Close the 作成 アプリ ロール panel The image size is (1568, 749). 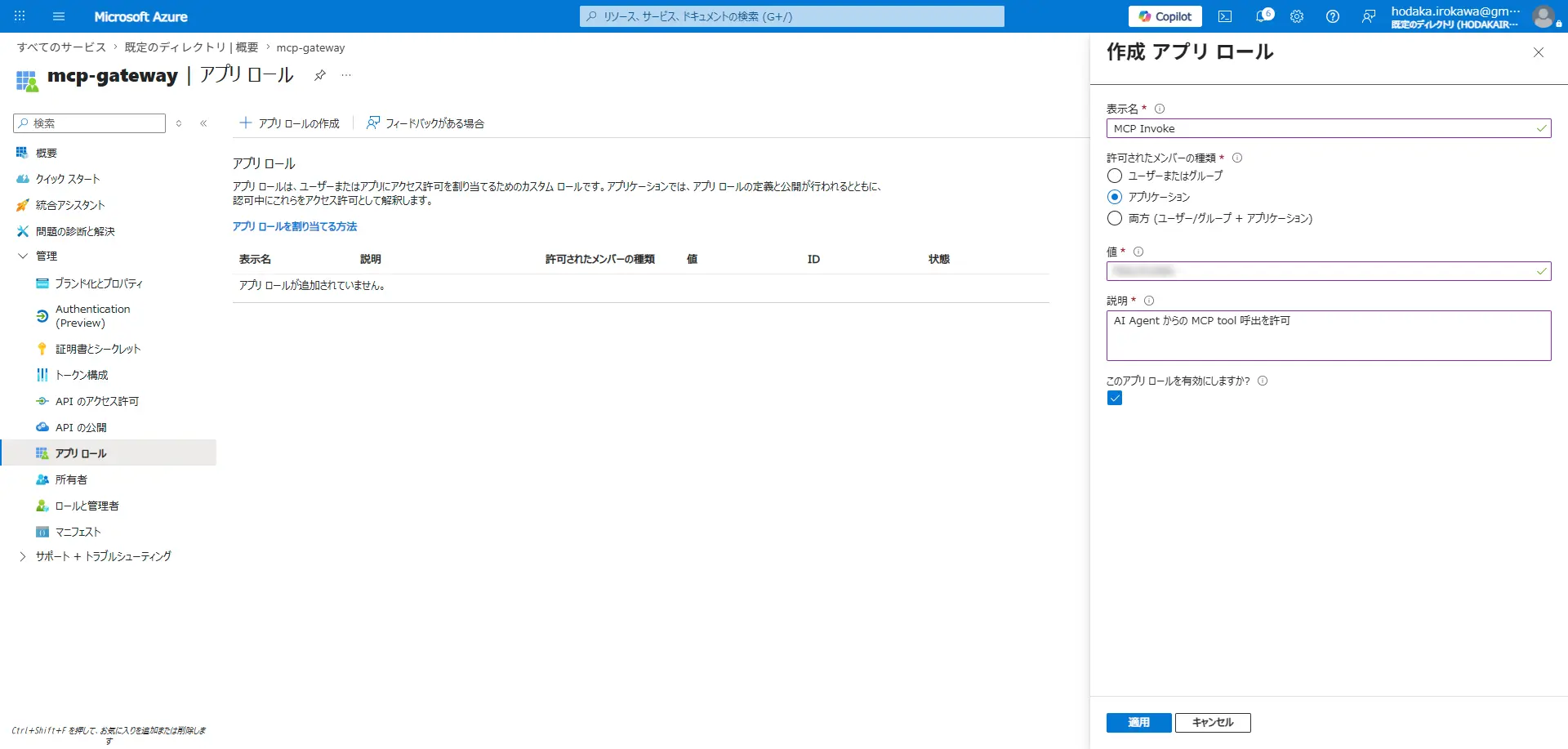(x=1539, y=52)
